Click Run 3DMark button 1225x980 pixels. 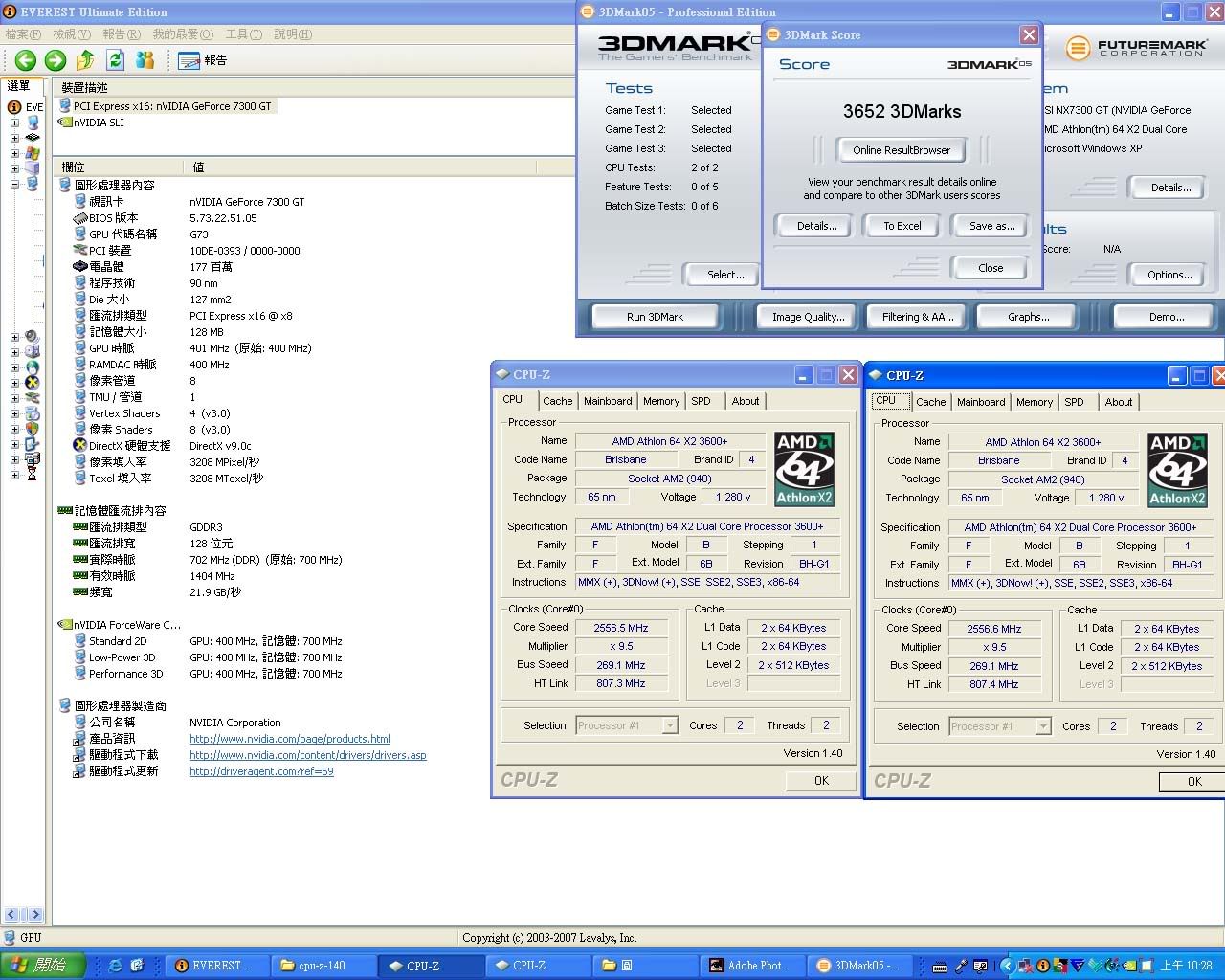(655, 317)
